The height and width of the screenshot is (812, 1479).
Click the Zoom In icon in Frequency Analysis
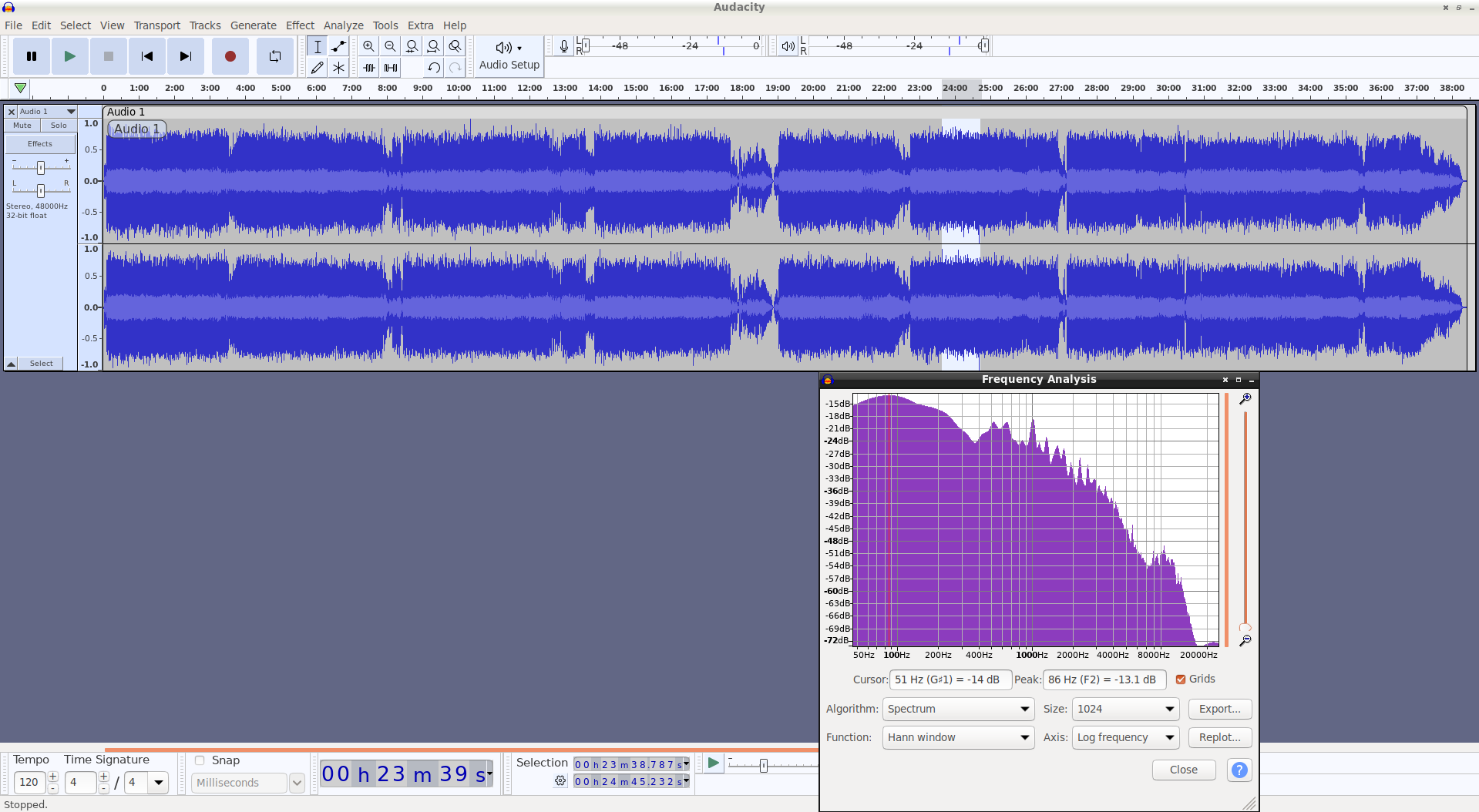tap(1245, 399)
